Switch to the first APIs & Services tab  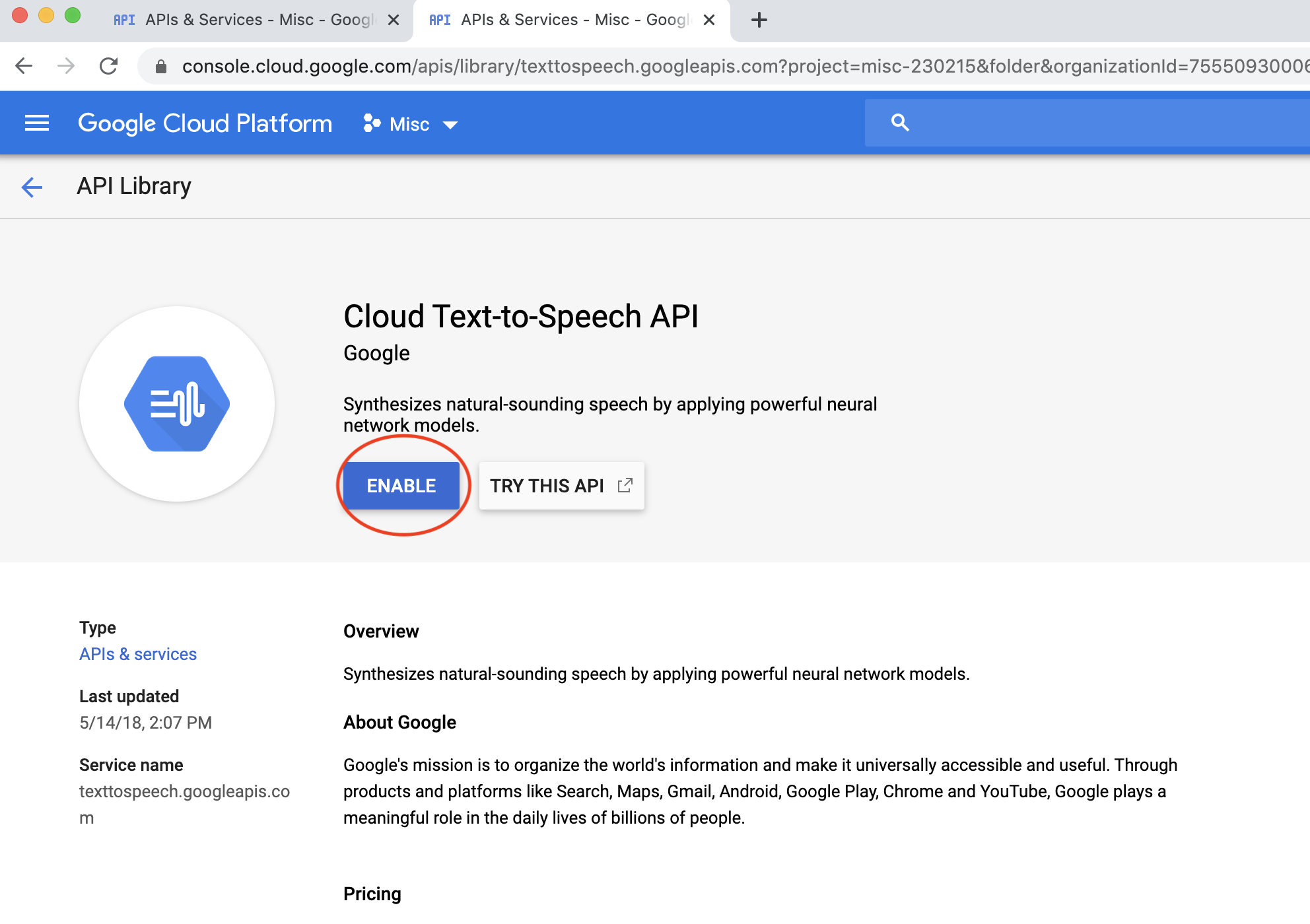(244, 20)
